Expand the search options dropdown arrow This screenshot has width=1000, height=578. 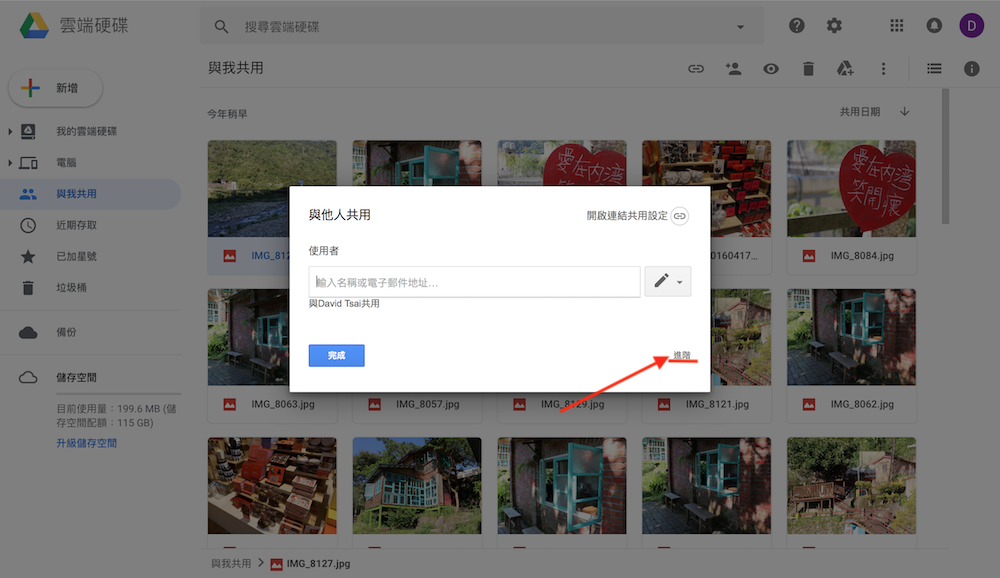click(x=741, y=27)
